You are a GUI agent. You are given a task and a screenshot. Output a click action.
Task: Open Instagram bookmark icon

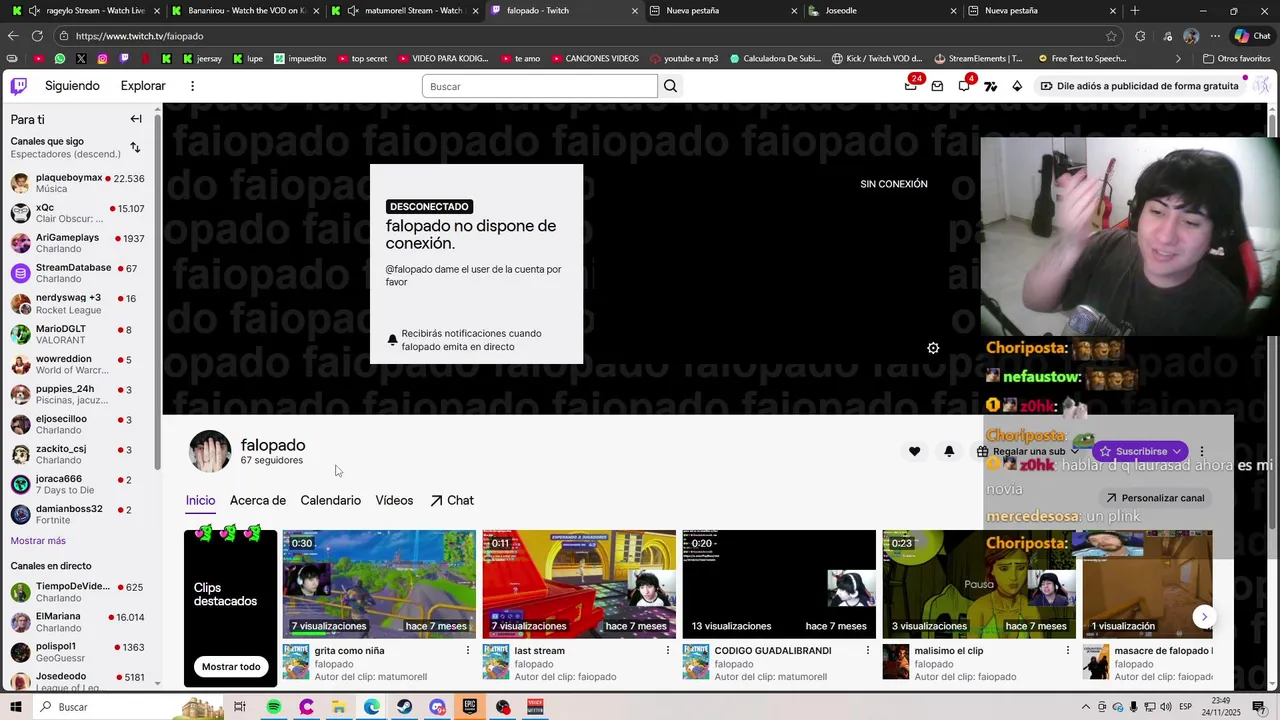[102, 59]
